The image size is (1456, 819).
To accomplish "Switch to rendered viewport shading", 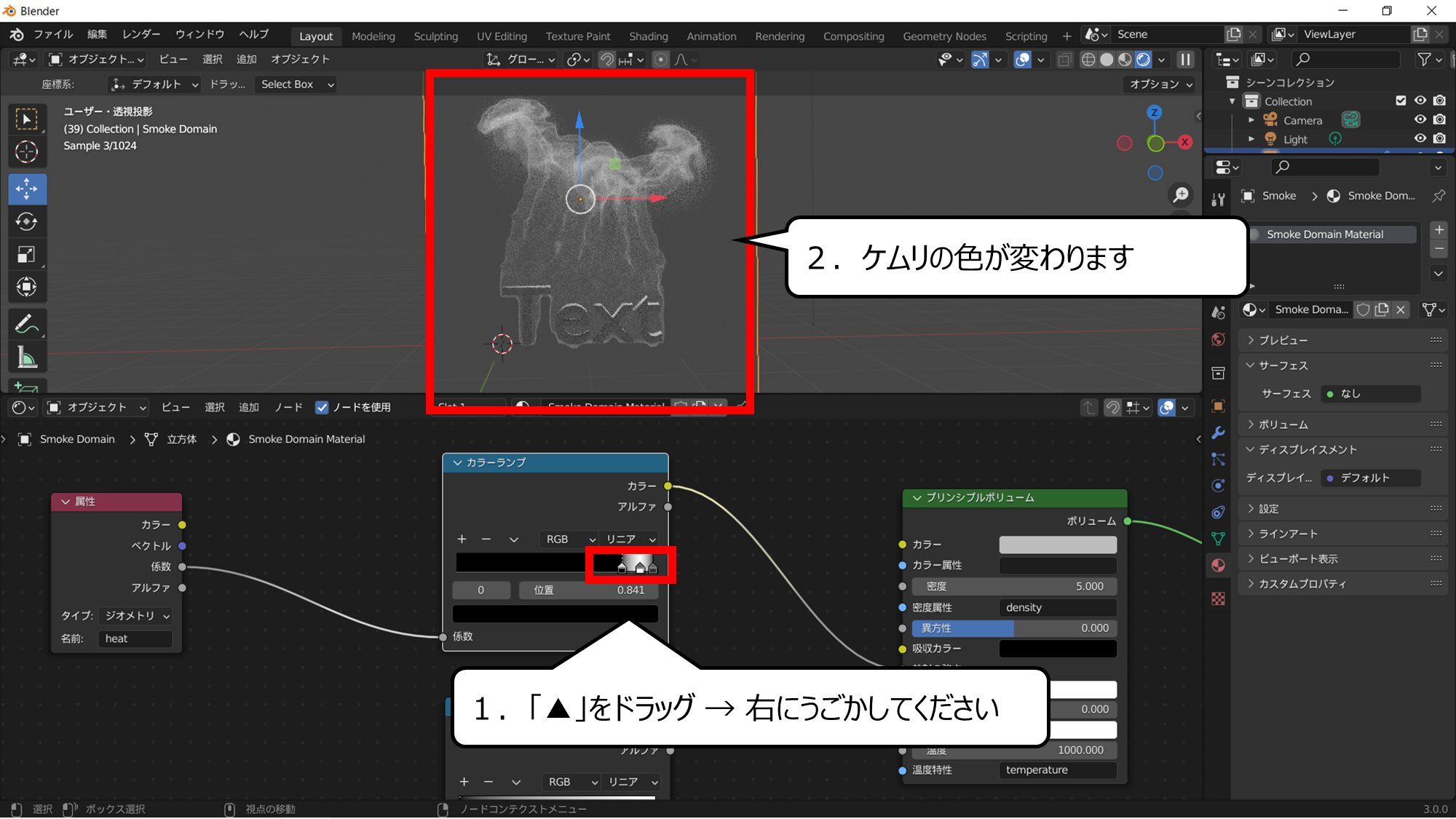I will 1144,60.
